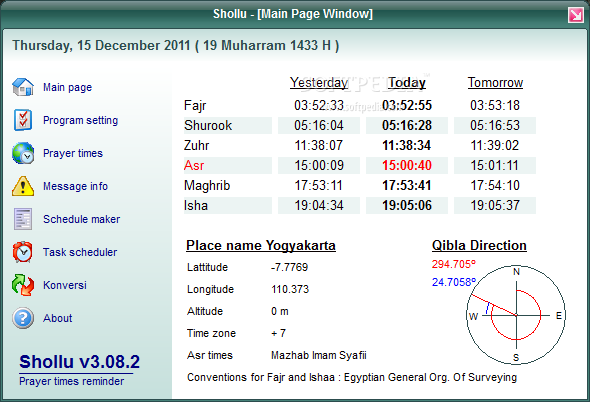This screenshot has height=402, width=590.
Task: Click yesterday's Fajr time 03:52:33
Action: [319, 105]
